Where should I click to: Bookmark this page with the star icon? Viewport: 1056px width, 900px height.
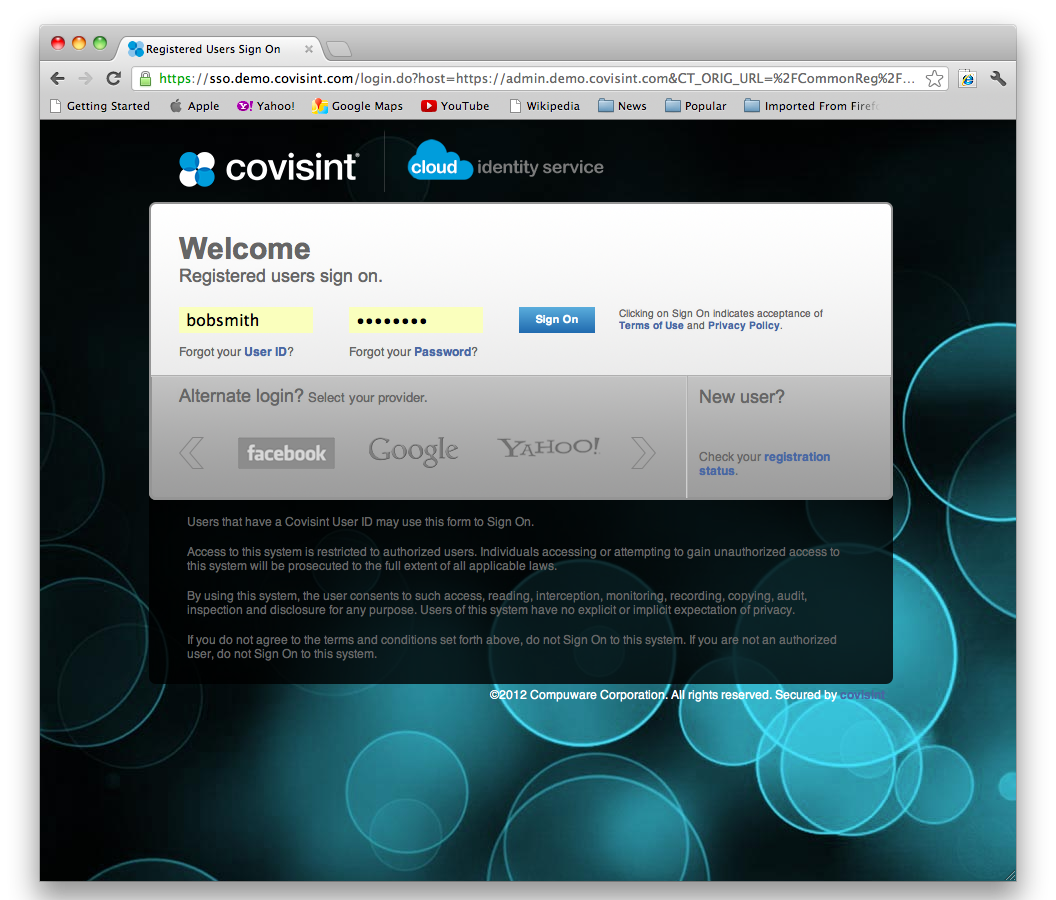tap(934, 79)
